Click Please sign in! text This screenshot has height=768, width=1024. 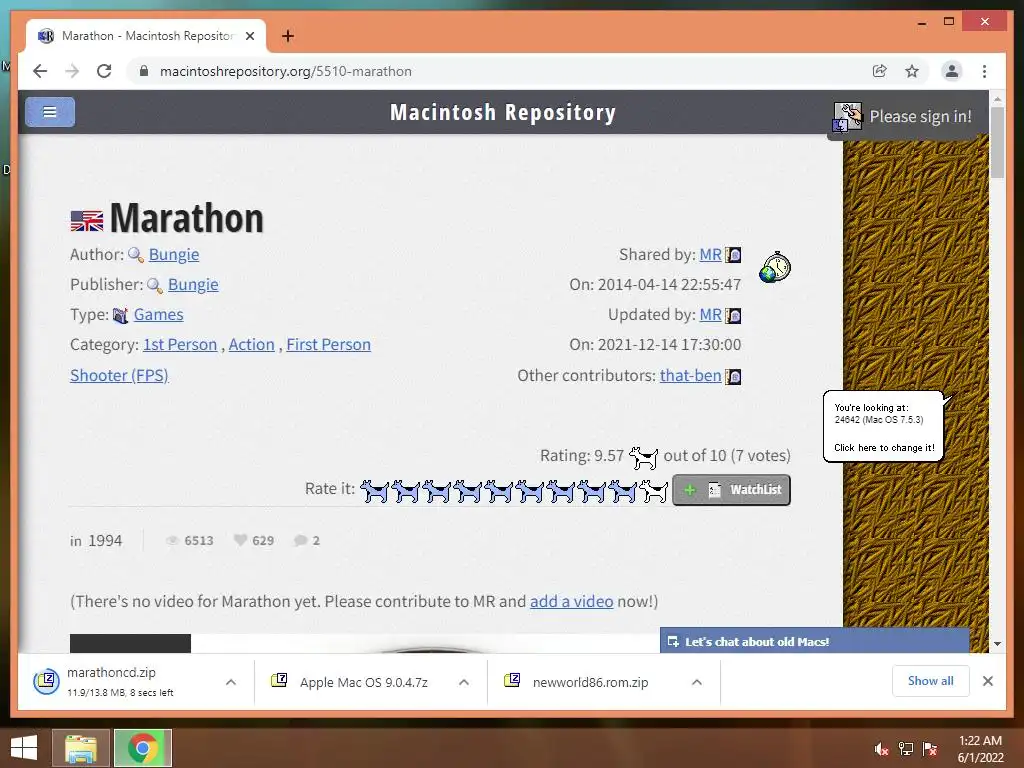click(x=920, y=117)
